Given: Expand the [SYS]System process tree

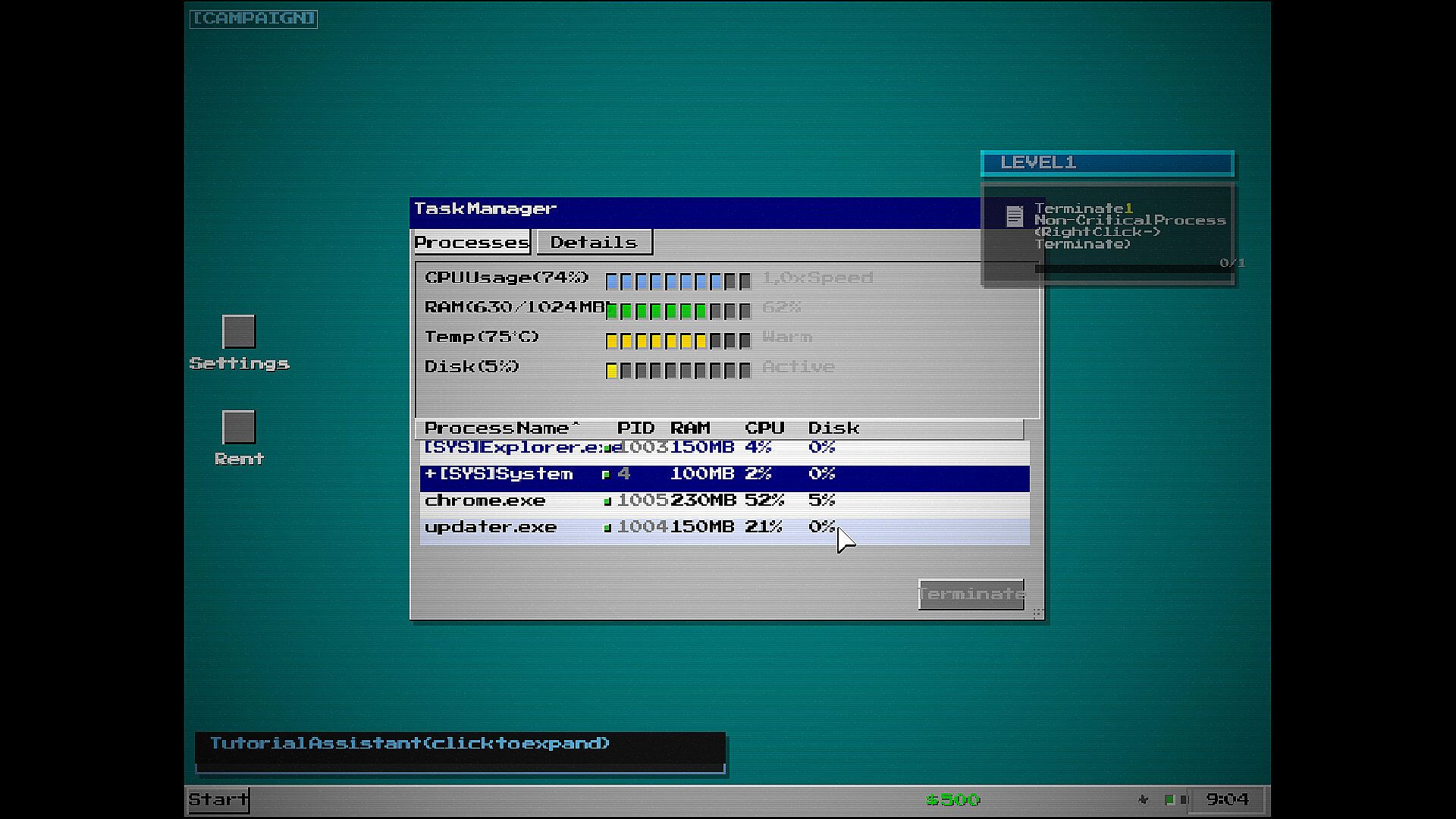Looking at the screenshot, I should [x=430, y=474].
